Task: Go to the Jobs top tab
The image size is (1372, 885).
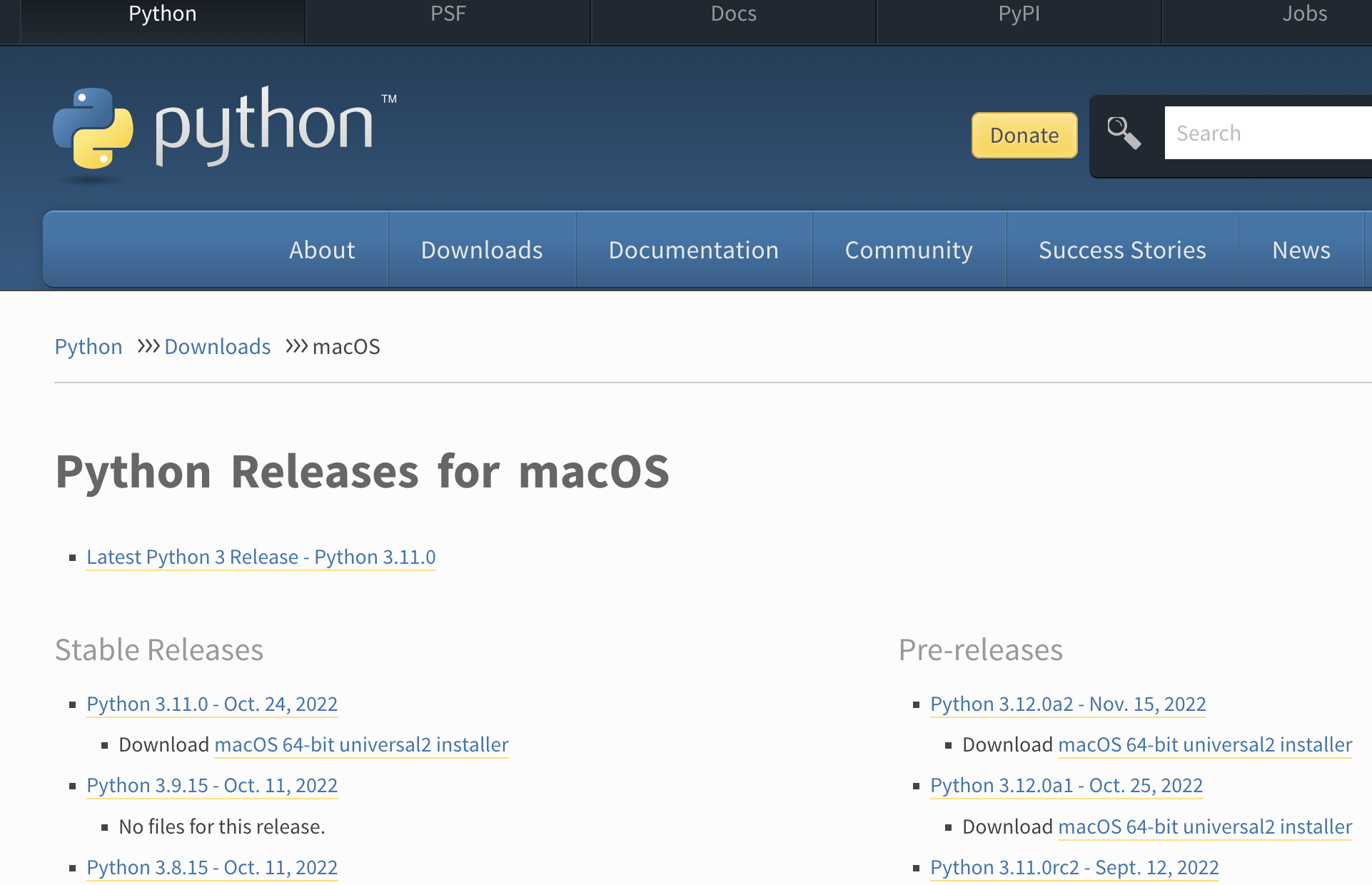Action: pos(1303,14)
